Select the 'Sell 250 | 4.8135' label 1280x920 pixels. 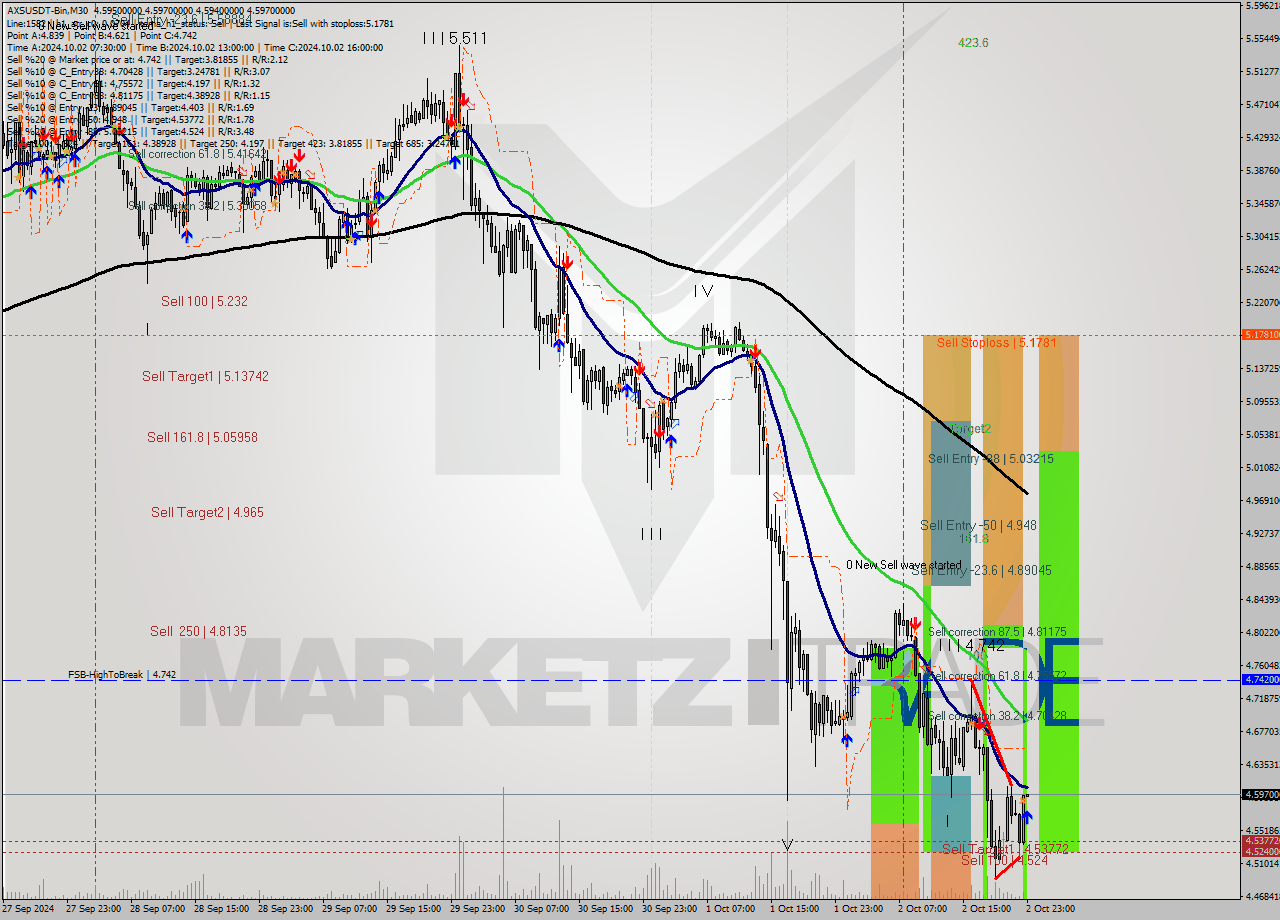198,631
